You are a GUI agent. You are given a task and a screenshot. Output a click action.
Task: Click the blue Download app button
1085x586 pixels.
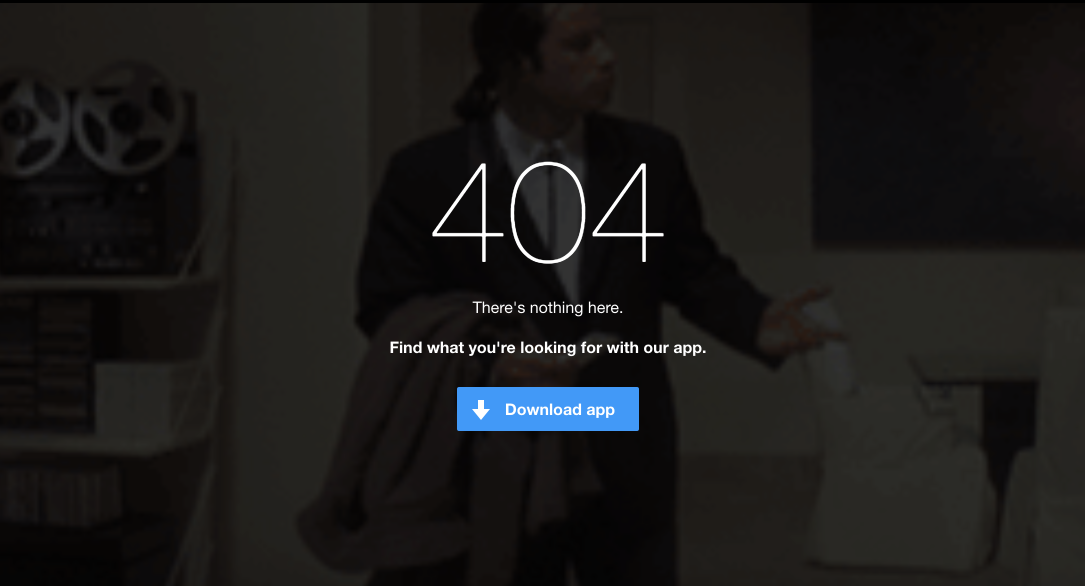tap(547, 409)
